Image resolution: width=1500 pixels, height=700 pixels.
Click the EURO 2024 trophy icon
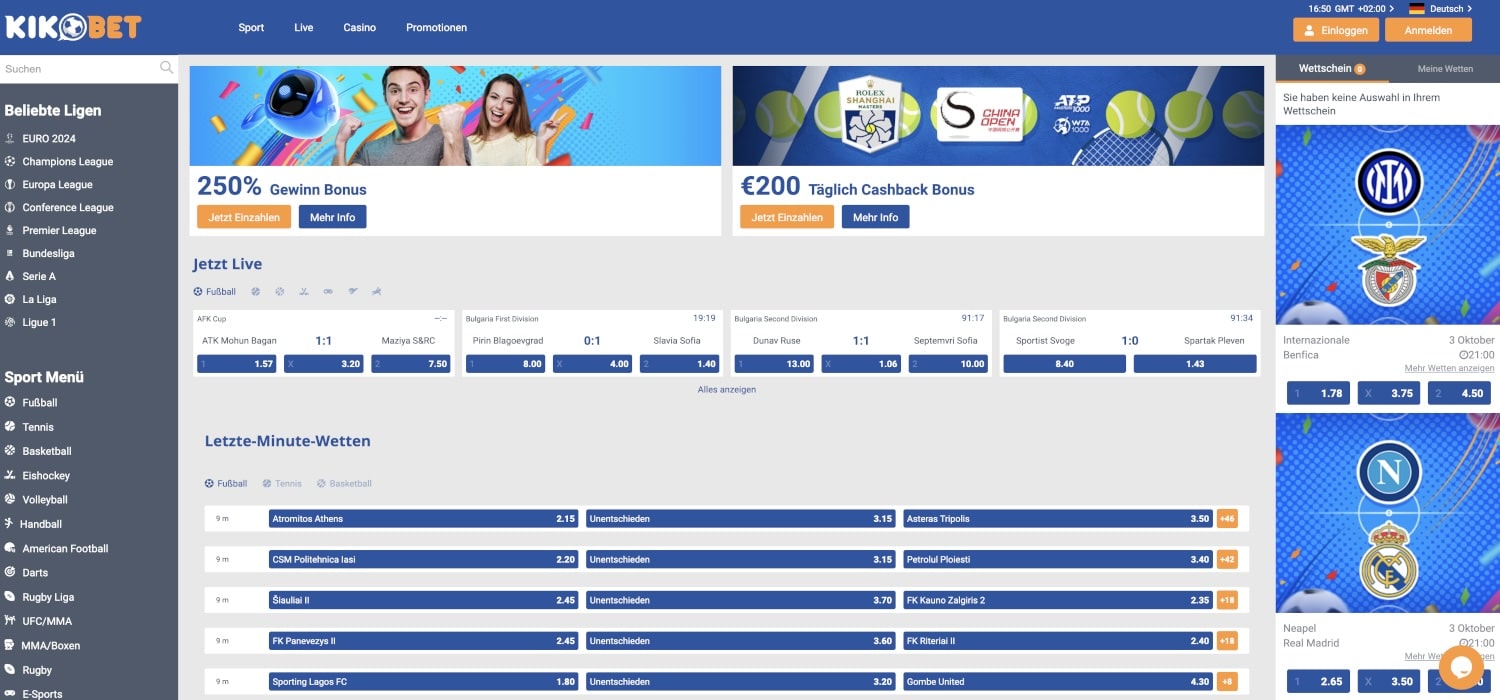10,138
